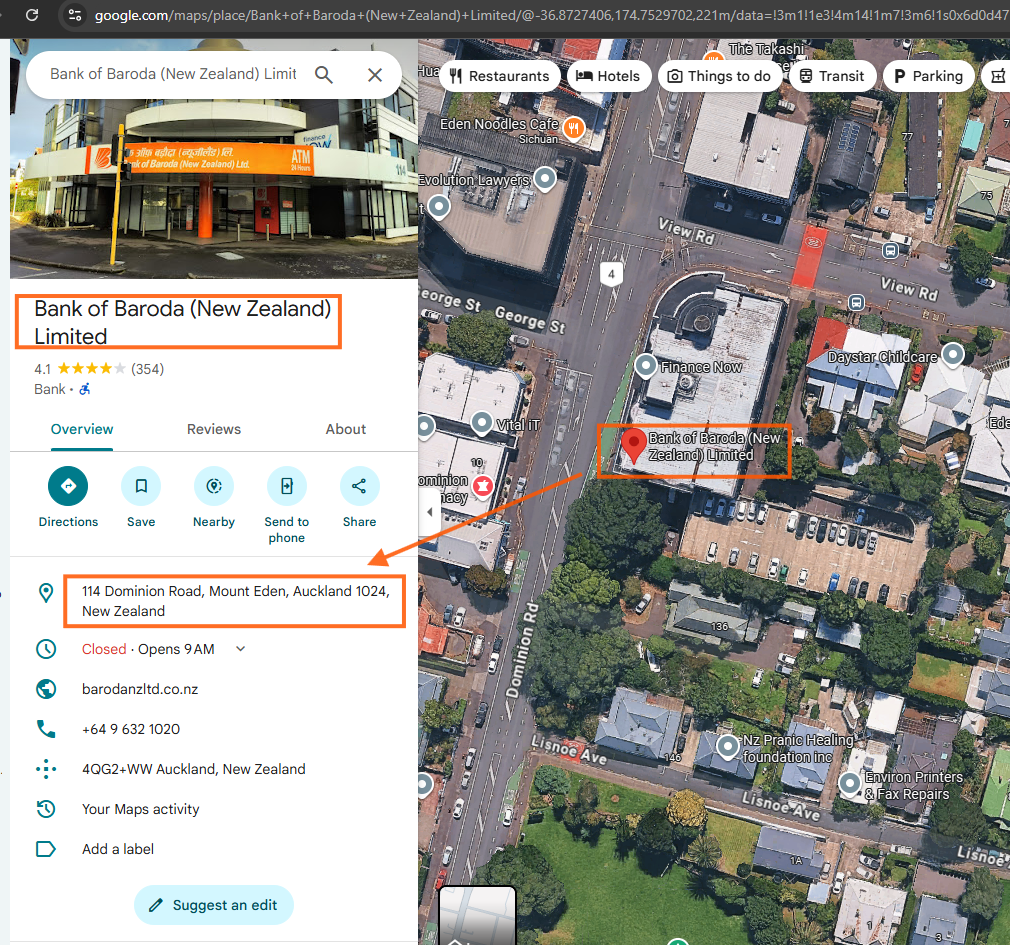
Task: Click the Share icon button
Action: pos(359,487)
